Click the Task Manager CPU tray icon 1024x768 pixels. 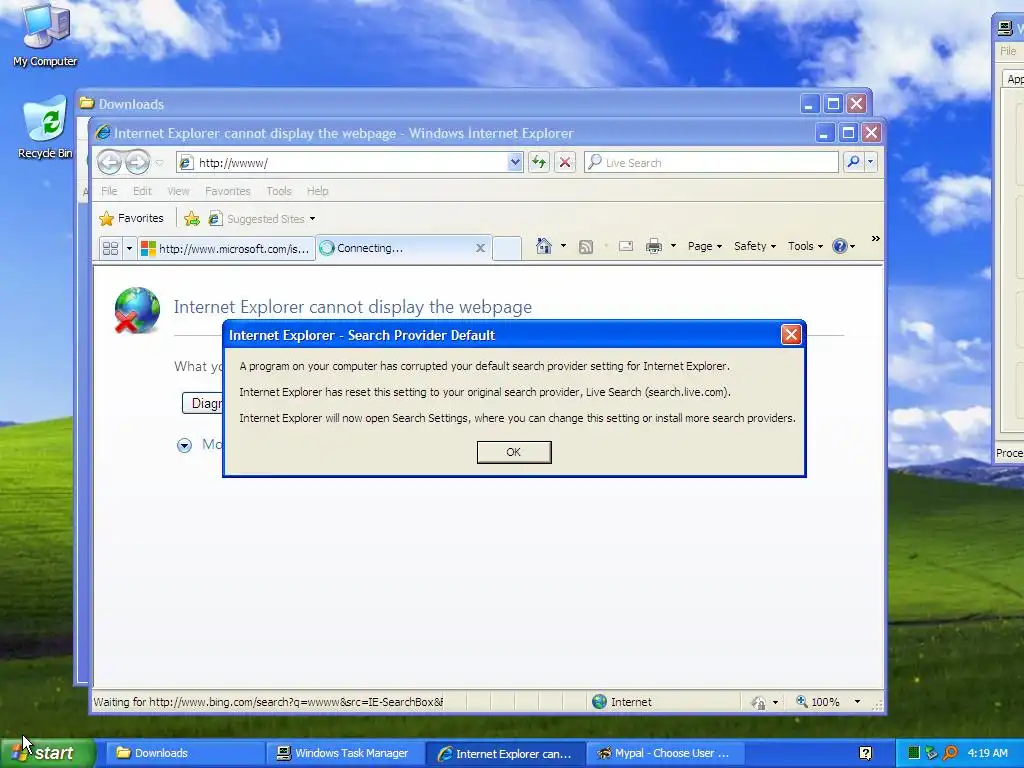pyautogui.click(x=914, y=754)
